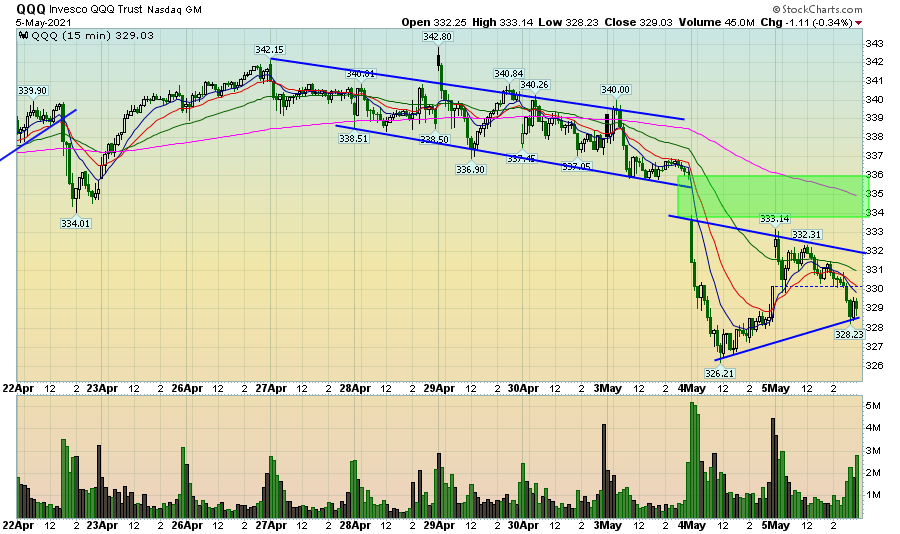Click 342 on the price axis
Screen dimensions: 900x534
(x=874, y=62)
